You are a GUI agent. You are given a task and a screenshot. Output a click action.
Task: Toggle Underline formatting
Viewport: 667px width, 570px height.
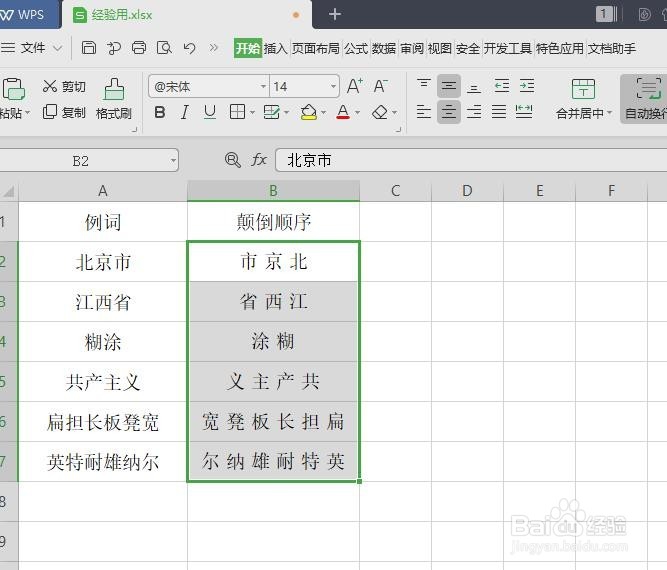[210, 112]
